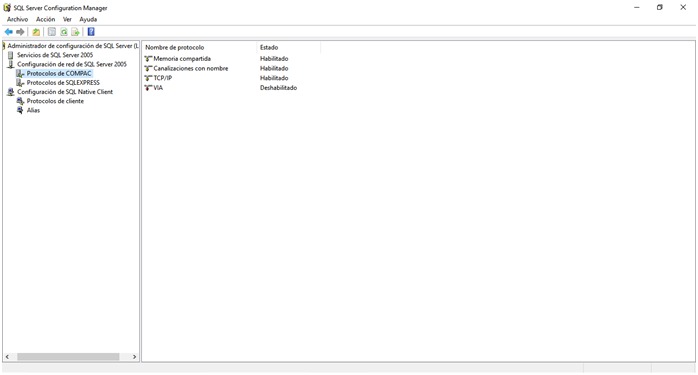The width and height of the screenshot is (698, 375).
Task: Open the Archivo menu
Action: click(17, 20)
